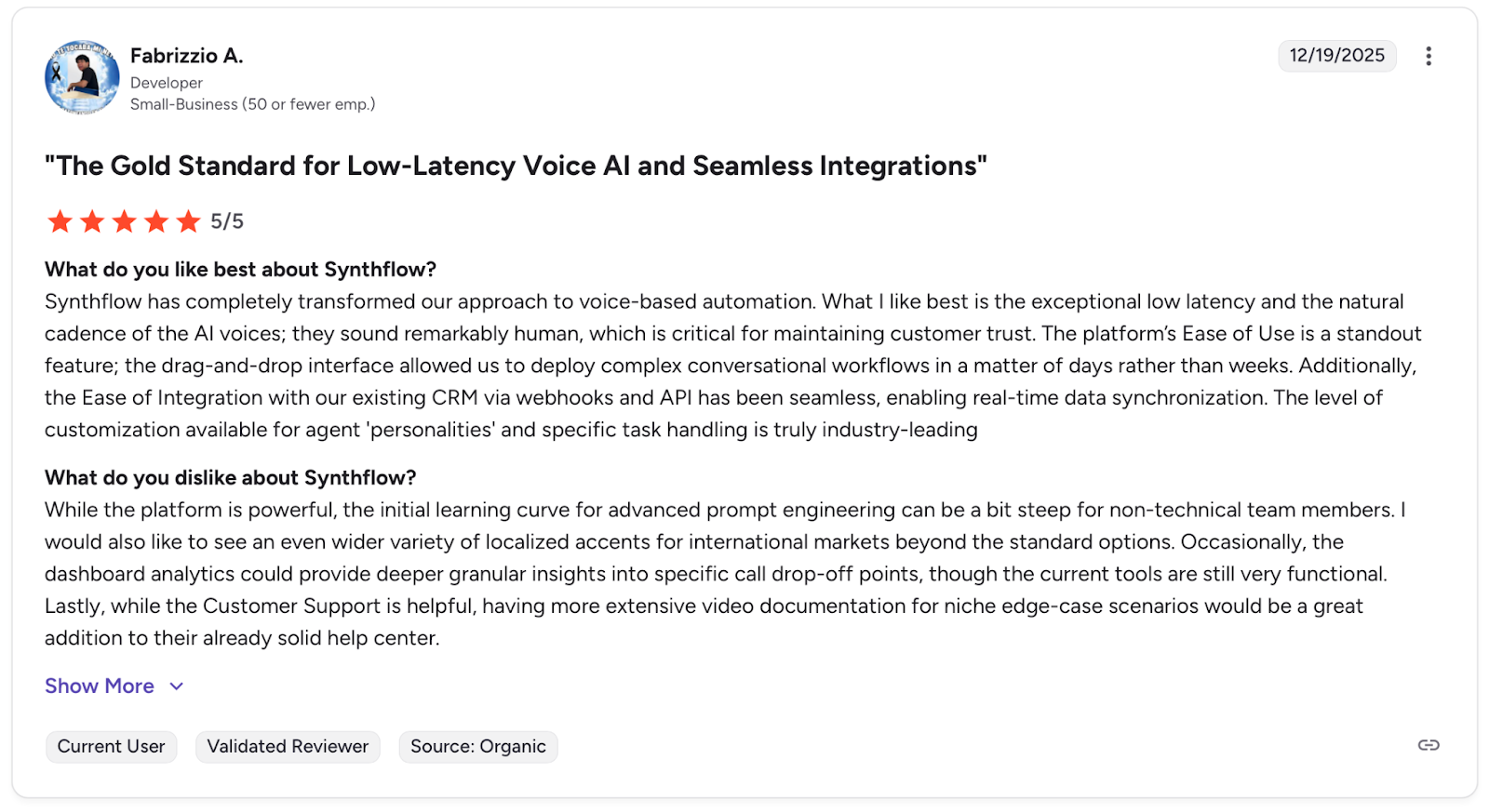Click the Small-Business company size label

pos(252,104)
